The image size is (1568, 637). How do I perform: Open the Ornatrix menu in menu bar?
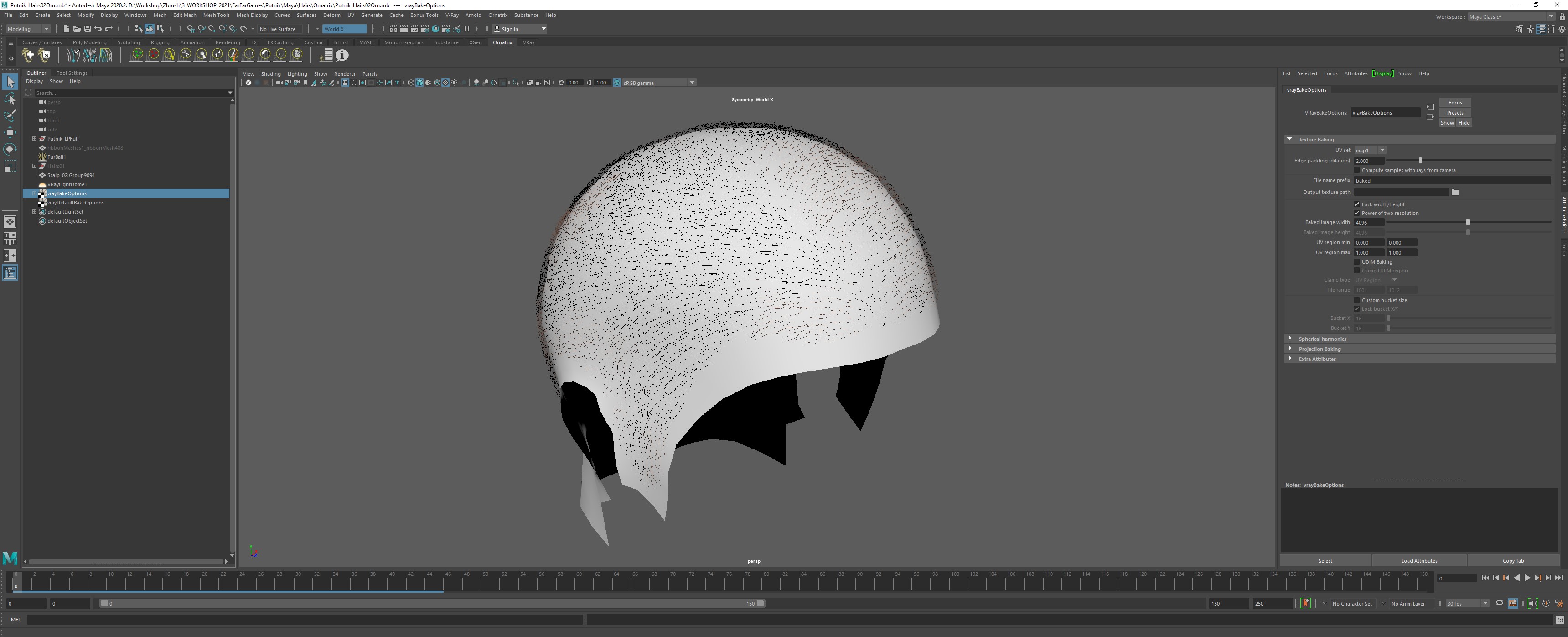coord(497,15)
